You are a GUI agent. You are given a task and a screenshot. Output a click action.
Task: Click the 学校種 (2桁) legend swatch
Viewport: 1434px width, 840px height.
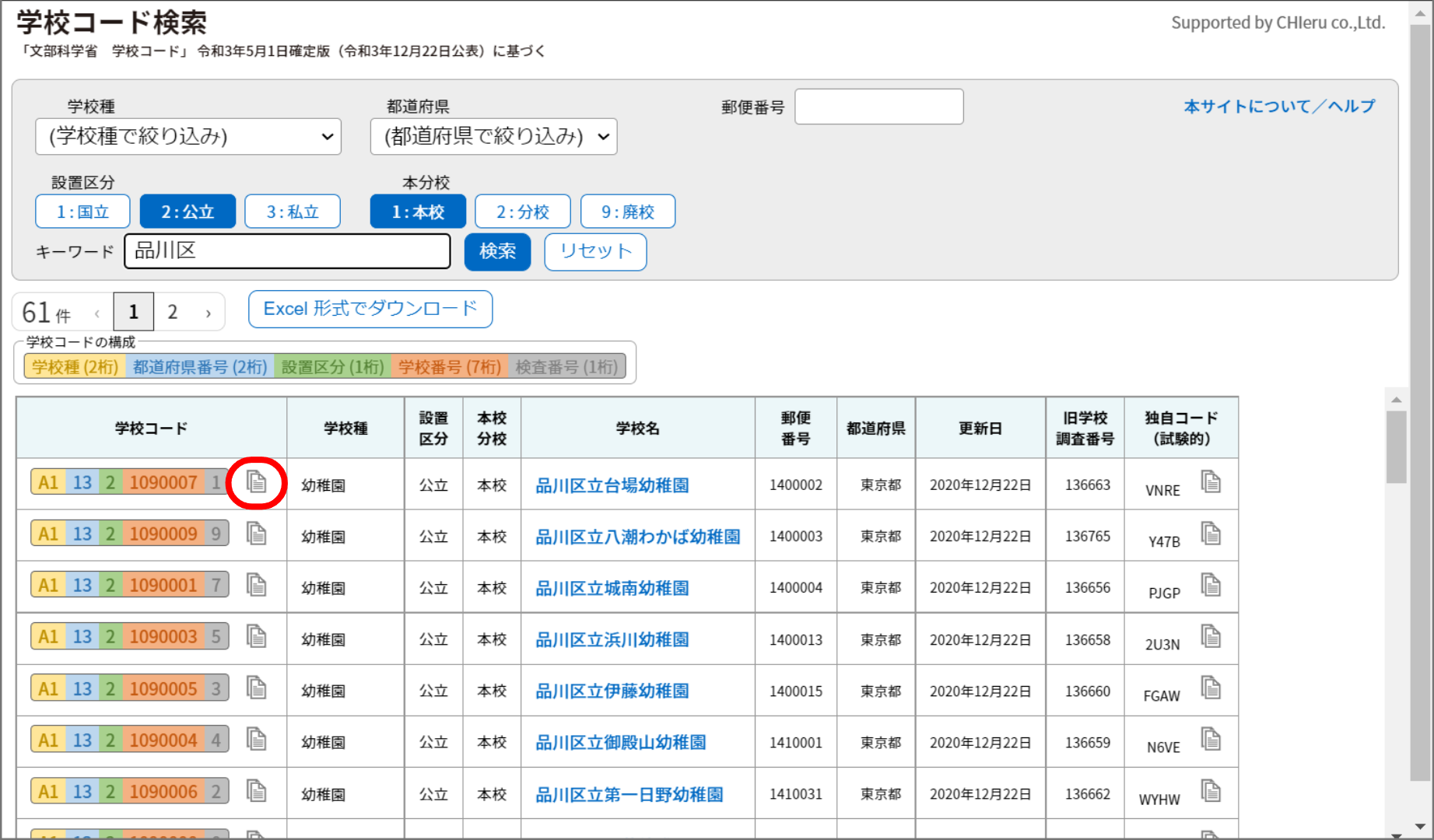coord(75,366)
